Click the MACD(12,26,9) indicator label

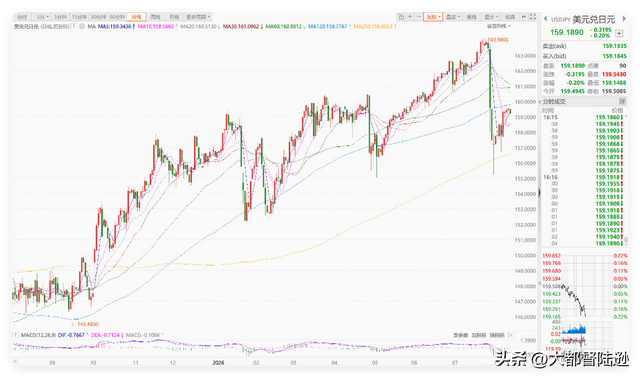point(38,335)
